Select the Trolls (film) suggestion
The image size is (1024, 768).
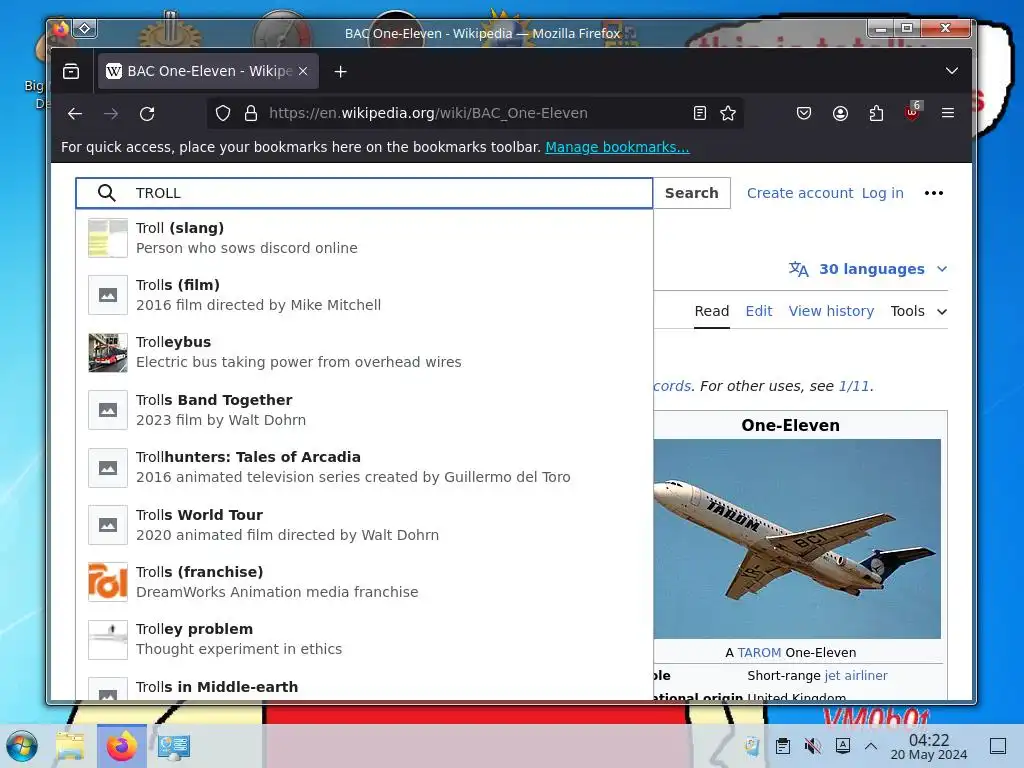[364, 295]
